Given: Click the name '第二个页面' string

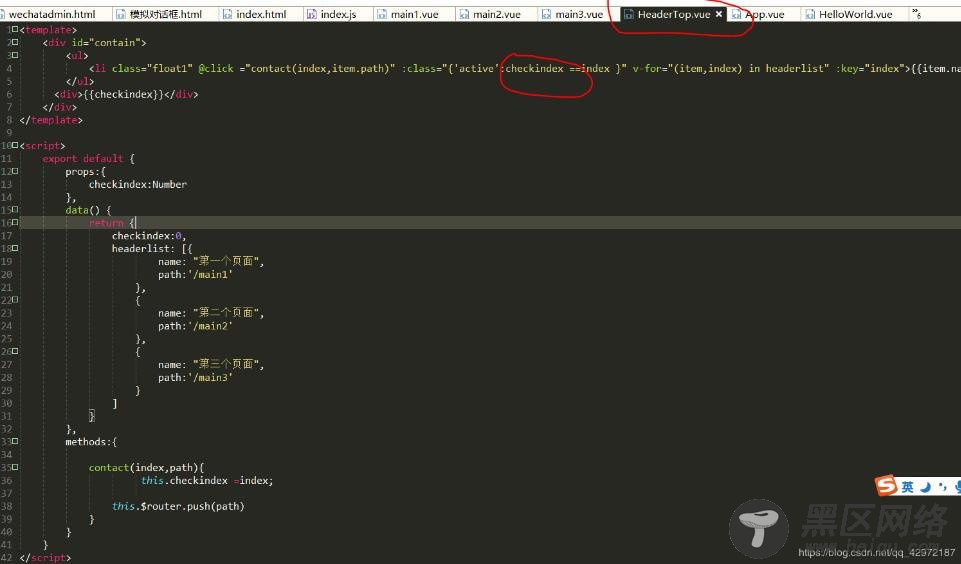Looking at the screenshot, I should tap(226, 313).
